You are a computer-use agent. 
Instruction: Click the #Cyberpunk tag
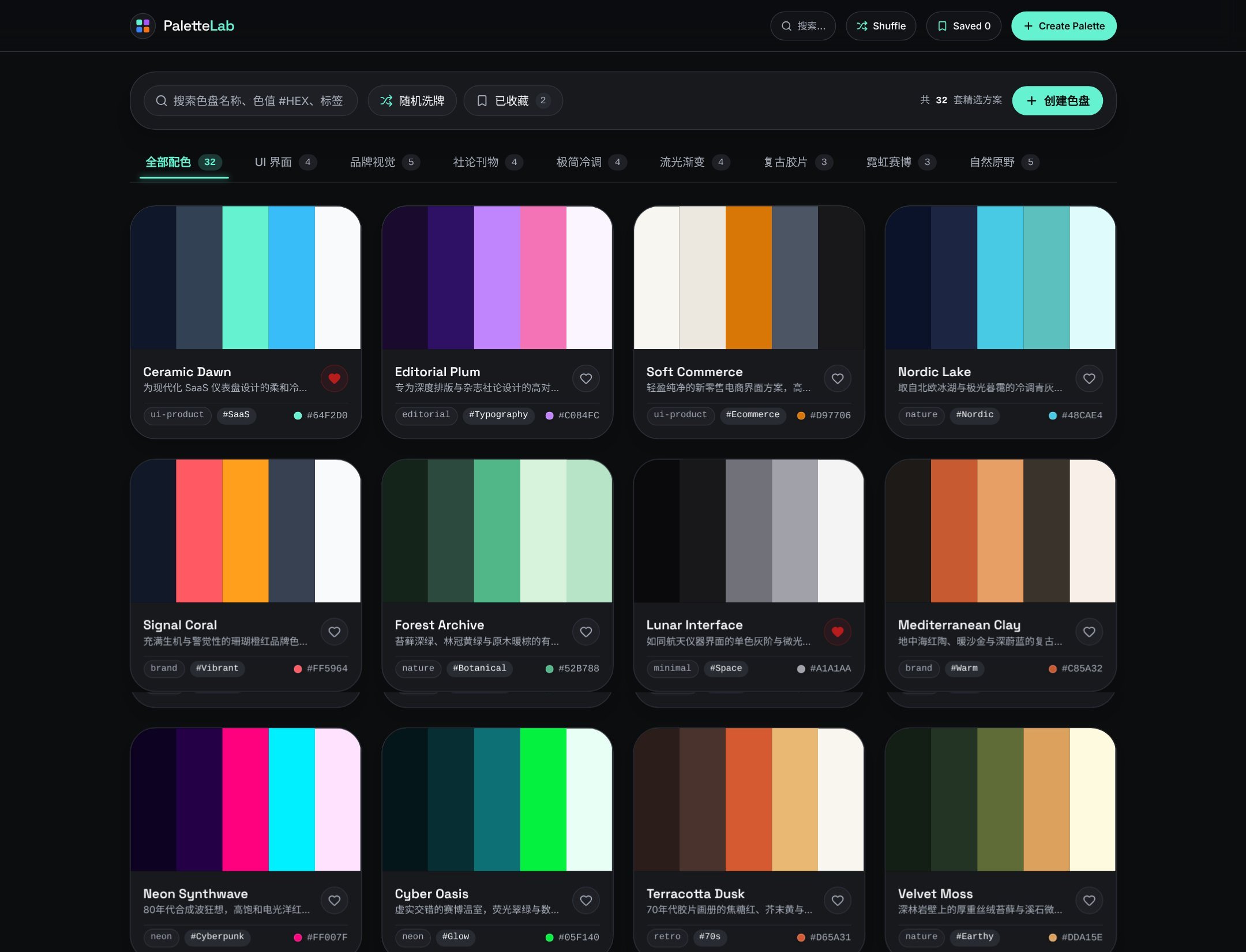pos(217,936)
